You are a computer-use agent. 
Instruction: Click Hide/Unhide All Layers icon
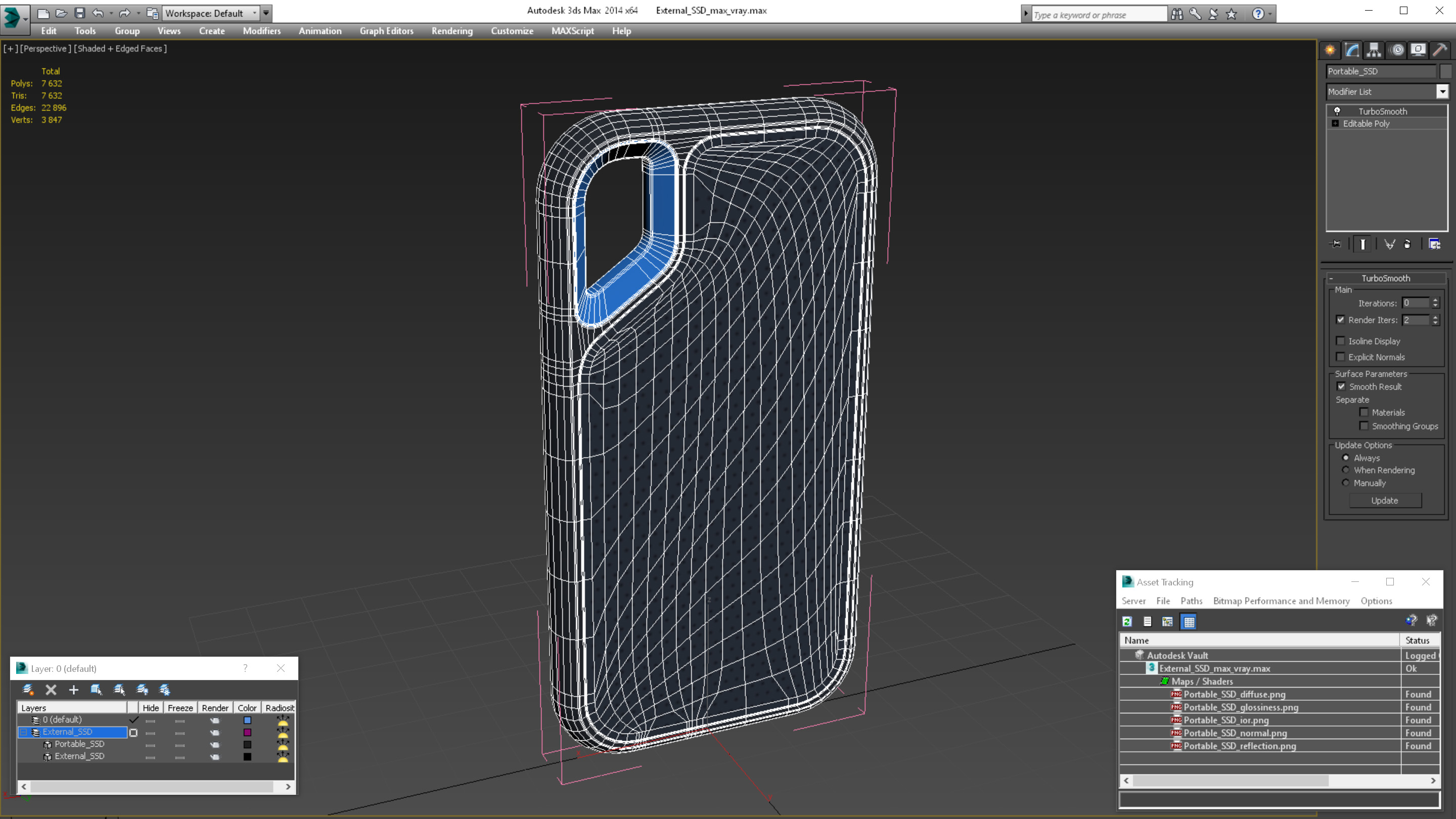(x=143, y=690)
